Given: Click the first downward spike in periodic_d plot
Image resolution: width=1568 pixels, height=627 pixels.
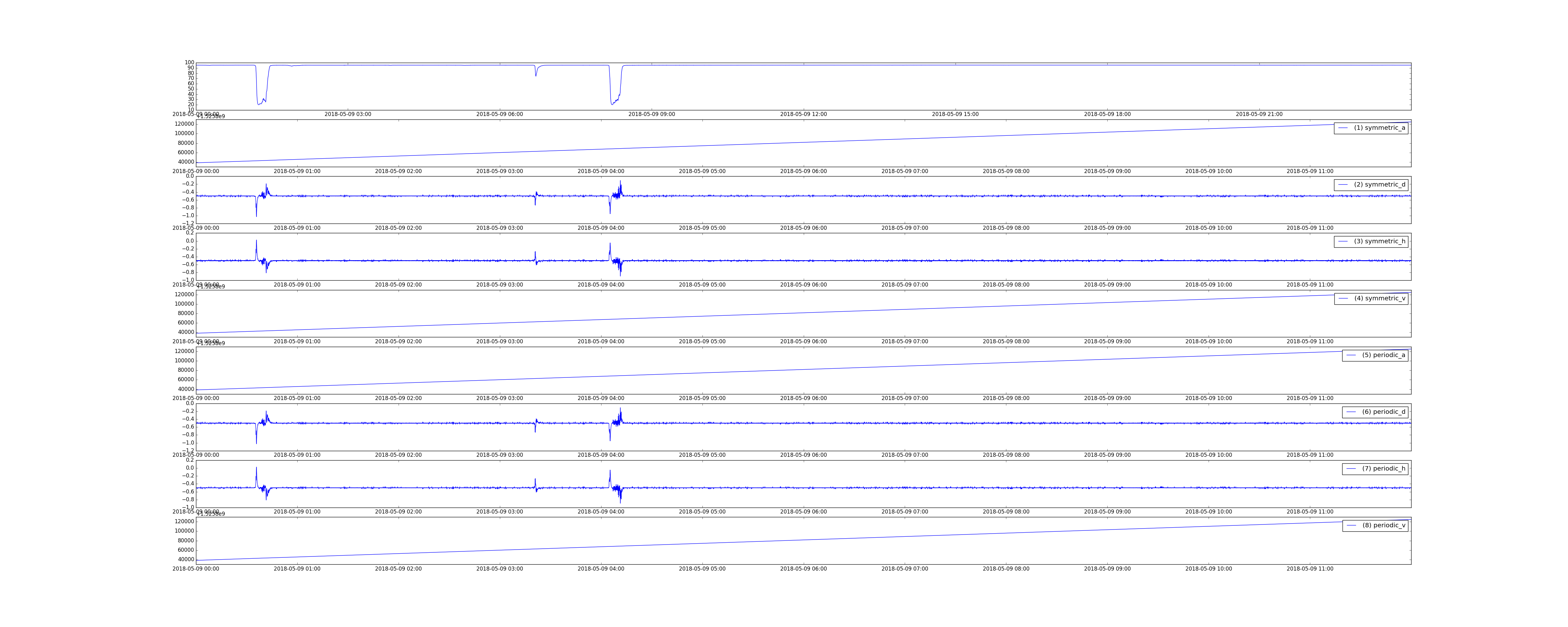Looking at the screenshot, I should [256, 435].
